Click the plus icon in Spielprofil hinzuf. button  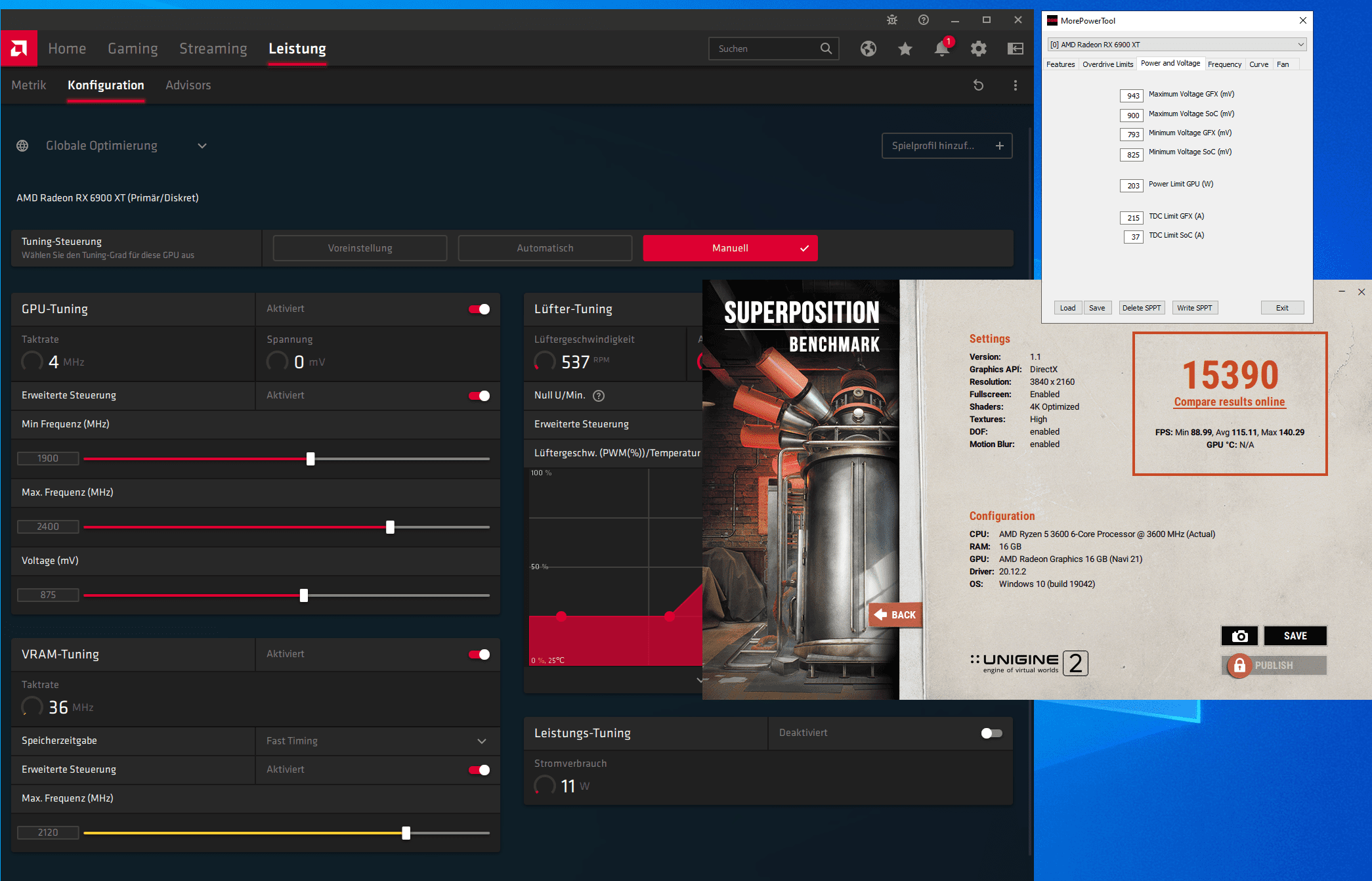[x=999, y=146]
